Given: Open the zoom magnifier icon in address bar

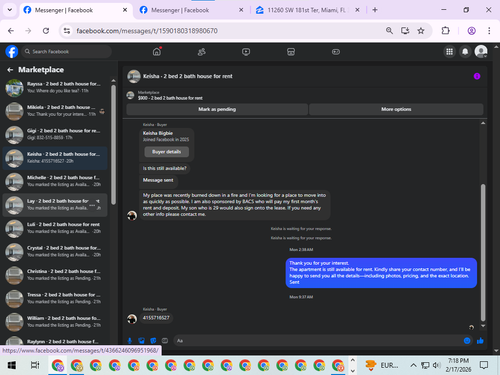Looking at the screenshot, I should coord(389,31).
